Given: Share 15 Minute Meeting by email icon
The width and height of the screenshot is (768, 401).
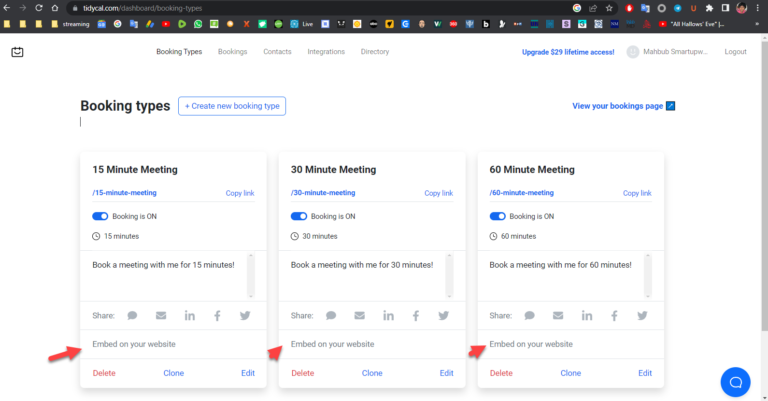Looking at the screenshot, I should click(161, 316).
